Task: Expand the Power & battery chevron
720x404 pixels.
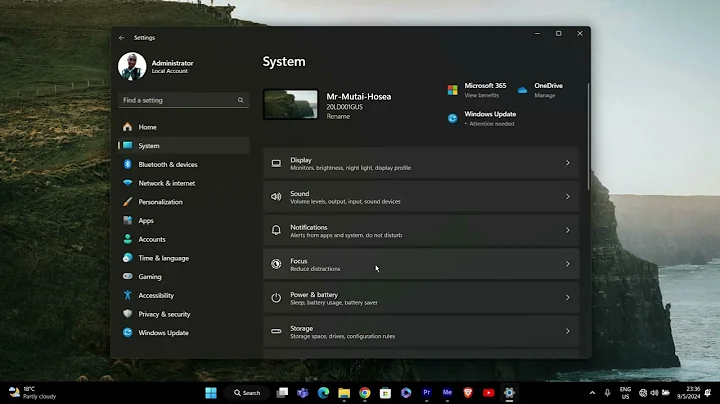Action: click(x=568, y=297)
